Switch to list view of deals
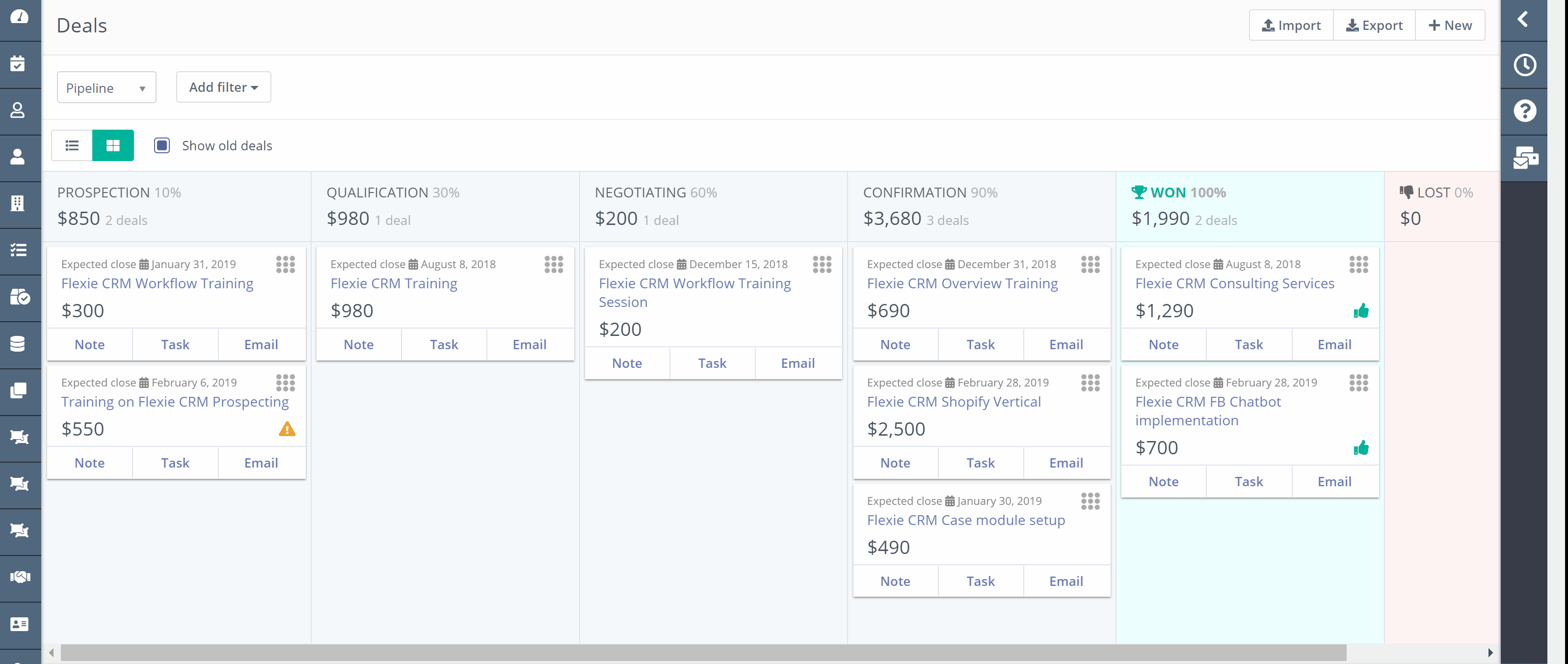 pos(72,145)
